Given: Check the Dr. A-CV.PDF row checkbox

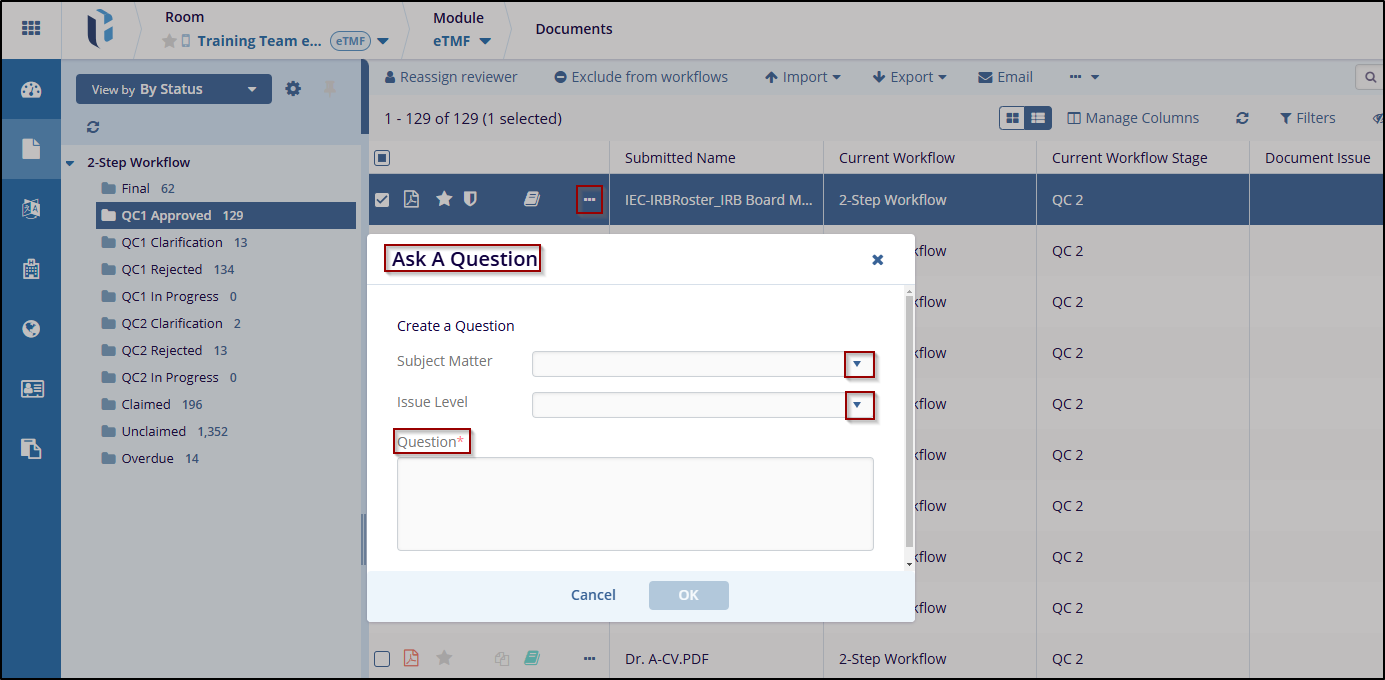Looking at the screenshot, I should (x=382, y=659).
